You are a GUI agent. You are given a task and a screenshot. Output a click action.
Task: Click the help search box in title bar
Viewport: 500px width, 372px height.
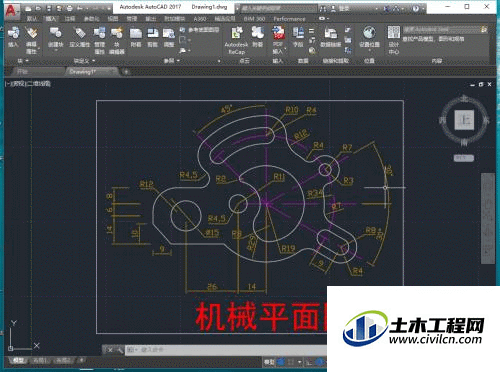(x=279, y=8)
